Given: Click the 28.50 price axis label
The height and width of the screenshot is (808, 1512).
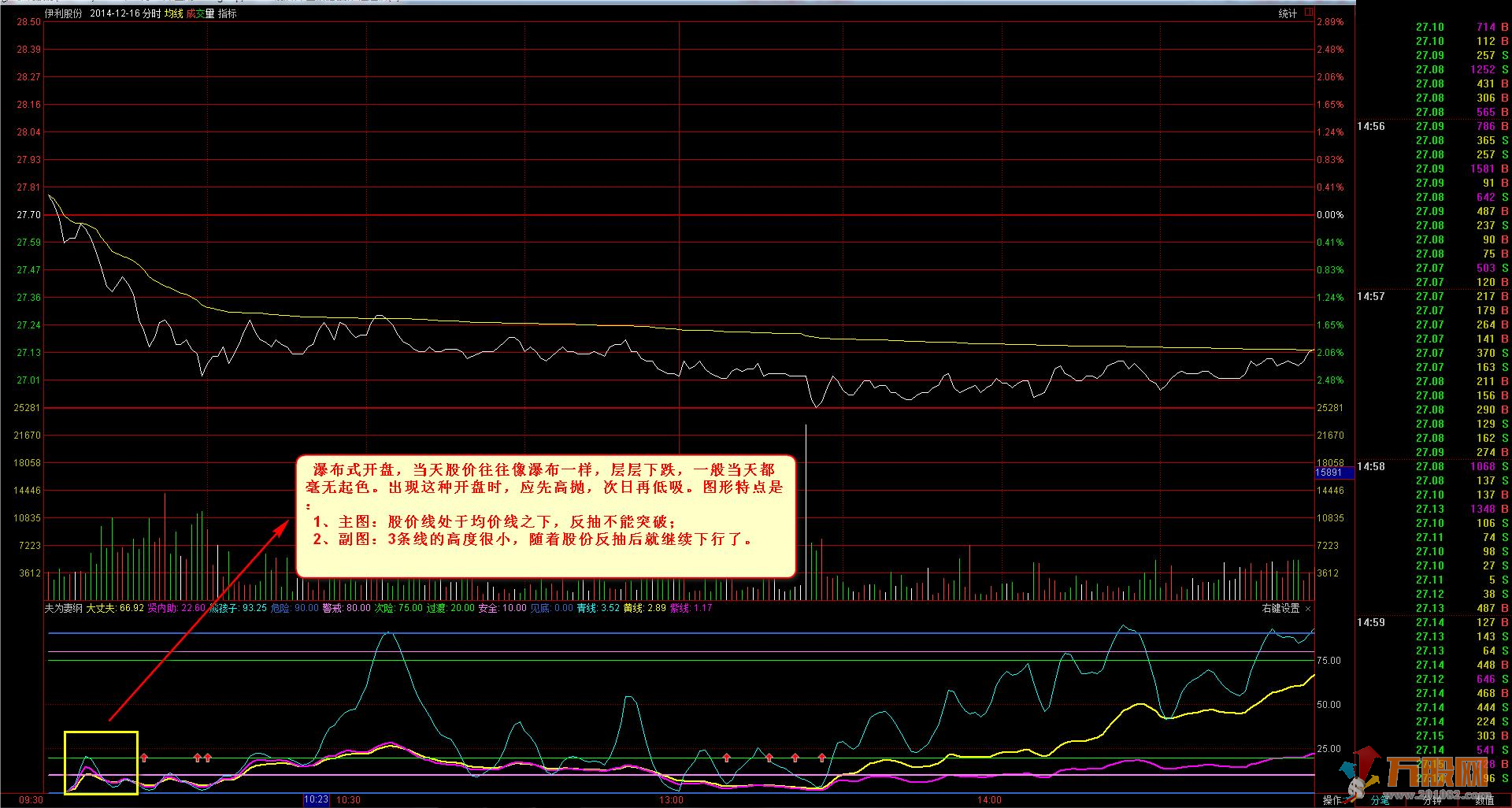Looking at the screenshot, I should [x=29, y=22].
